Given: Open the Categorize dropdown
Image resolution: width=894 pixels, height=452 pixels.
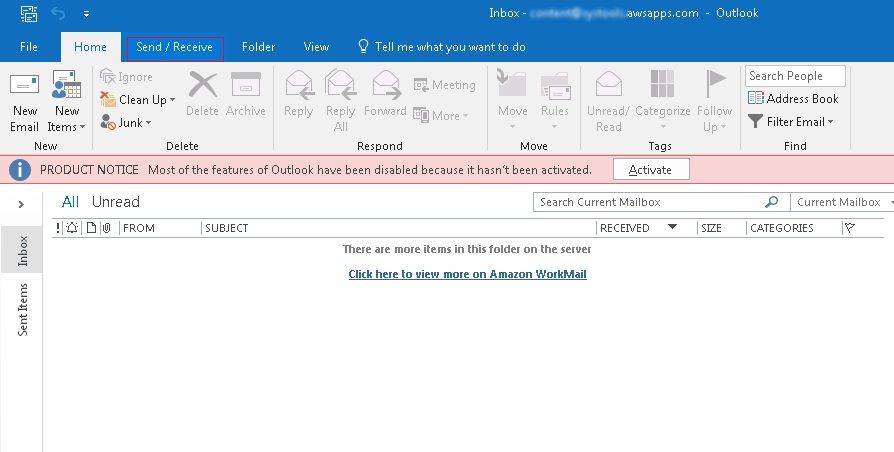Looking at the screenshot, I should point(663,101).
